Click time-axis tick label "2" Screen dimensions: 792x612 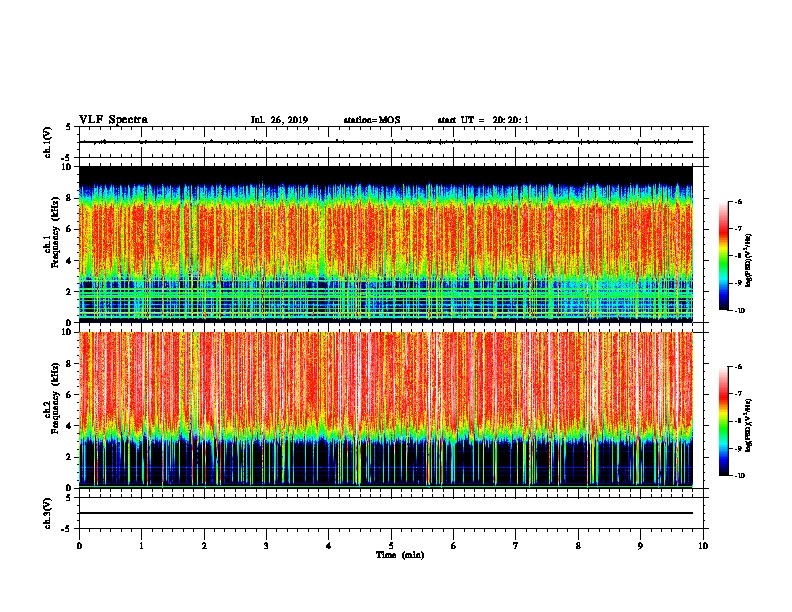click(x=204, y=546)
